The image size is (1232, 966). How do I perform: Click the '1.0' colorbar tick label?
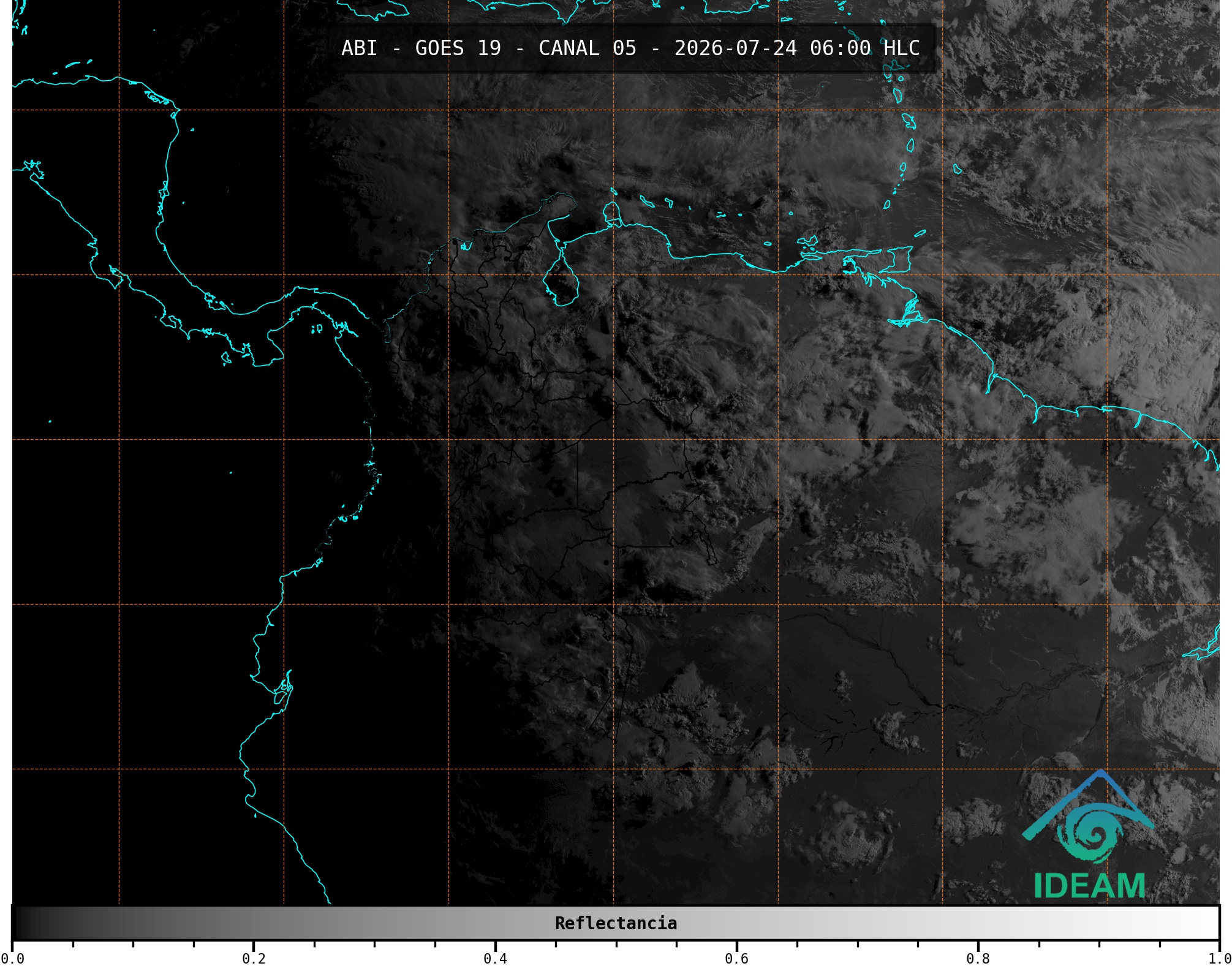1219,959
